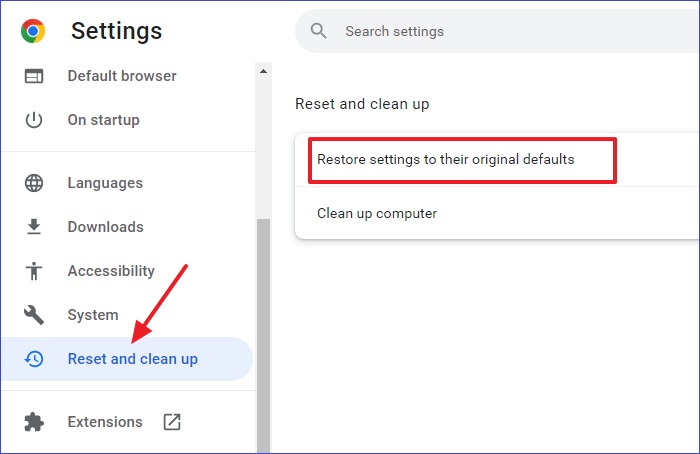Click the download arrow icon in the sidebar
This screenshot has width=700, height=454.
(34, 227)
